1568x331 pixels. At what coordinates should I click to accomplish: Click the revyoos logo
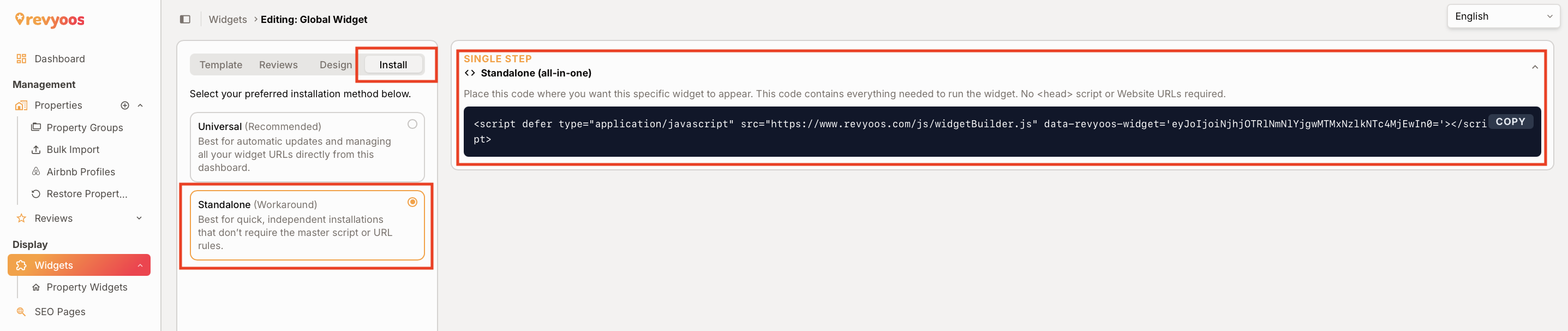50,20
